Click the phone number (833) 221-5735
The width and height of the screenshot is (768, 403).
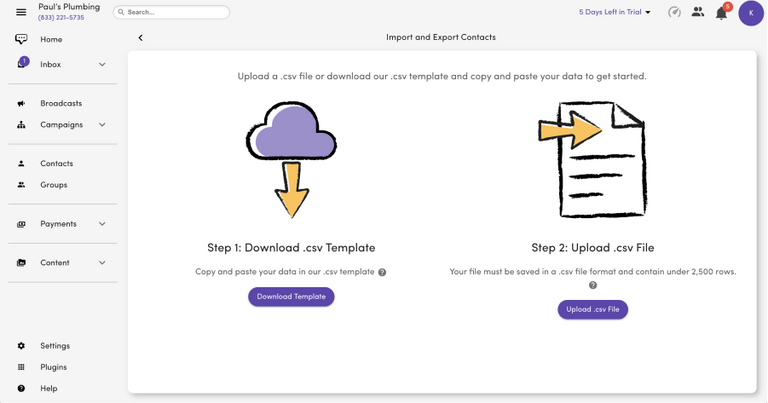[x=61, y=18]
